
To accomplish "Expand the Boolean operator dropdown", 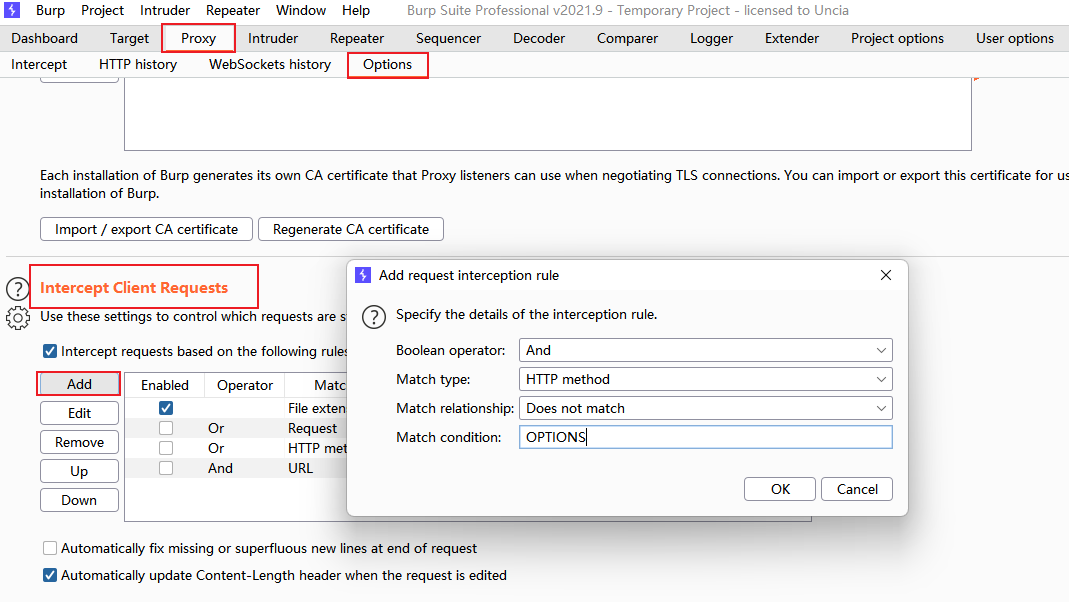I will [706, 350].
